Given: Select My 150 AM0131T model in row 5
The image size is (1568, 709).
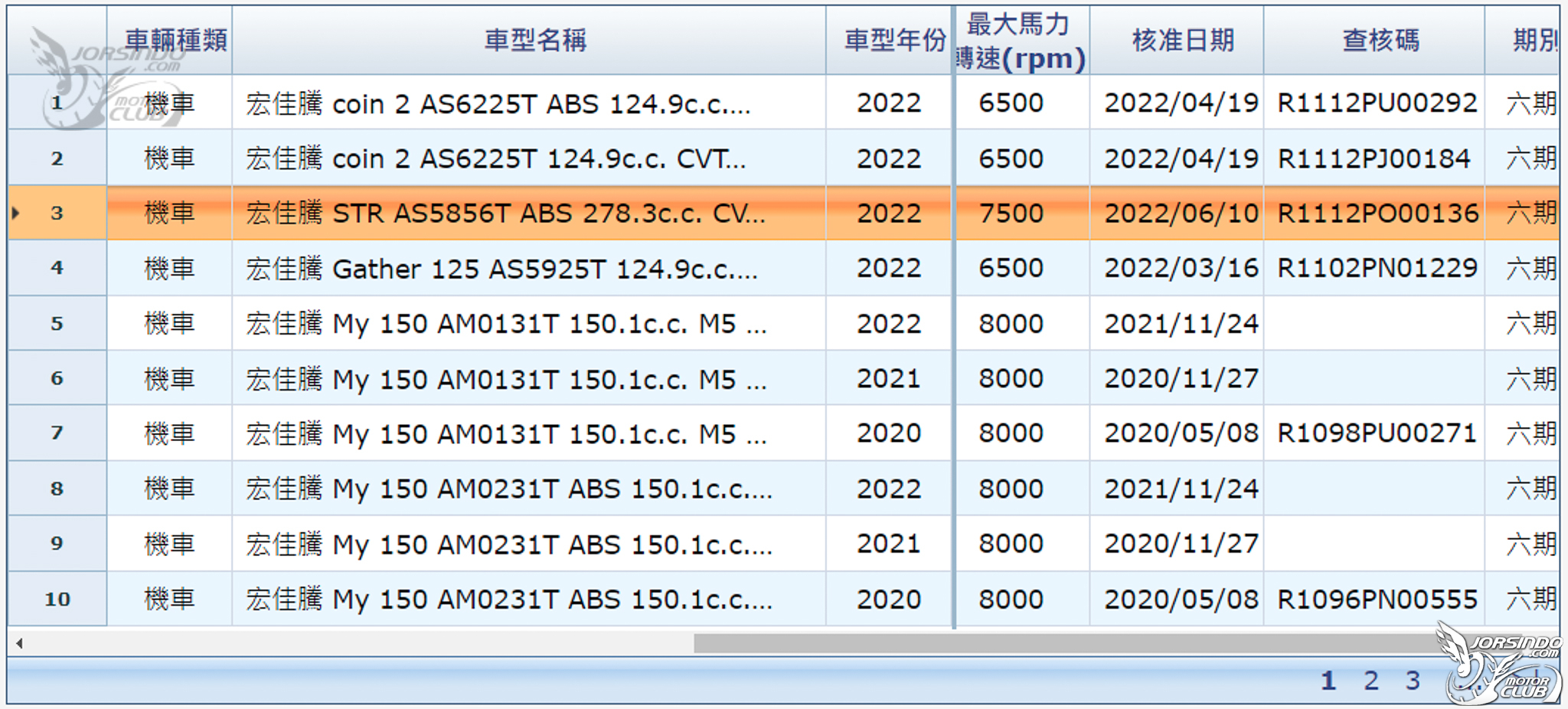Looking at the screenshot, I should point(506,324).
